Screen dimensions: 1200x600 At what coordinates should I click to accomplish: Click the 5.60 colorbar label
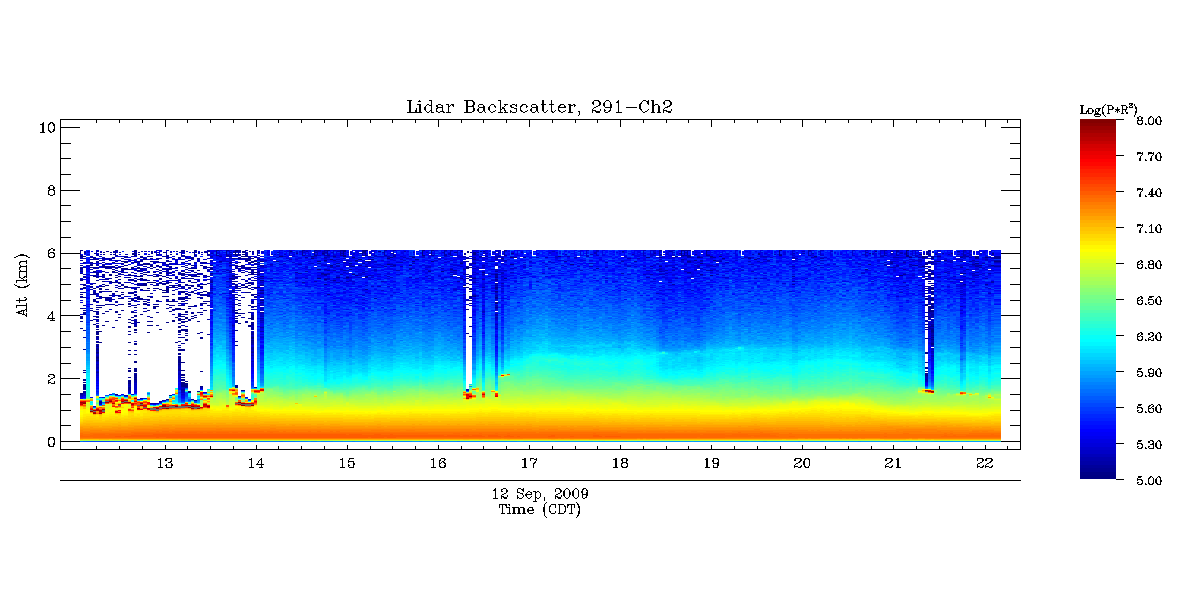(1148, 409)
